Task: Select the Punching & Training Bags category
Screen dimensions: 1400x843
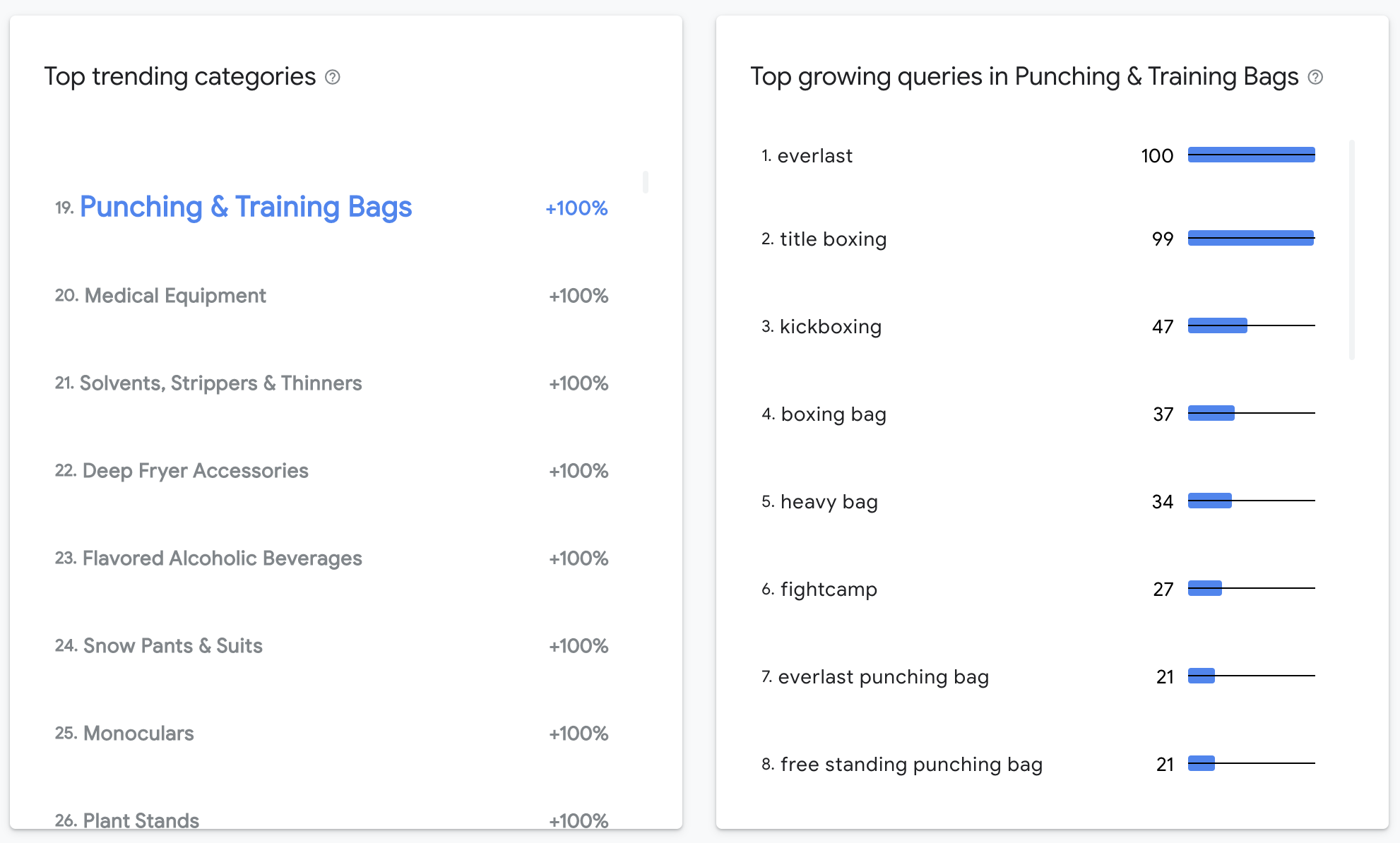Action: (246, 207)
